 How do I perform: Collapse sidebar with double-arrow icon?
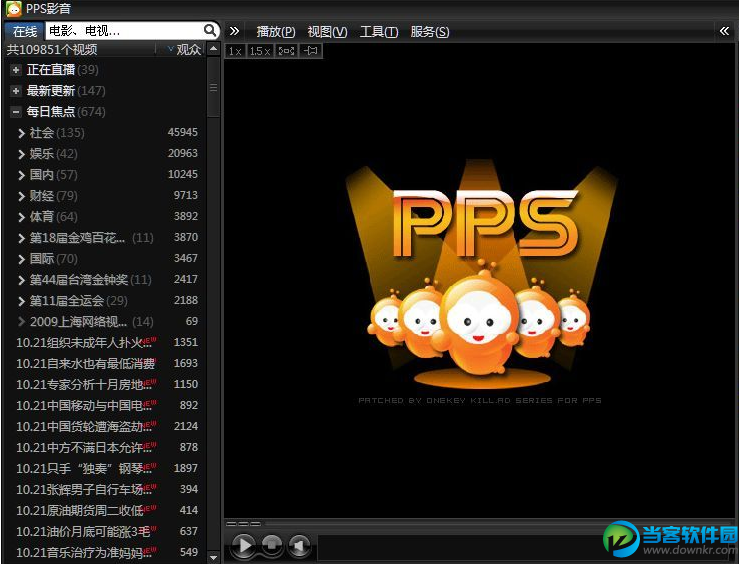235,31
